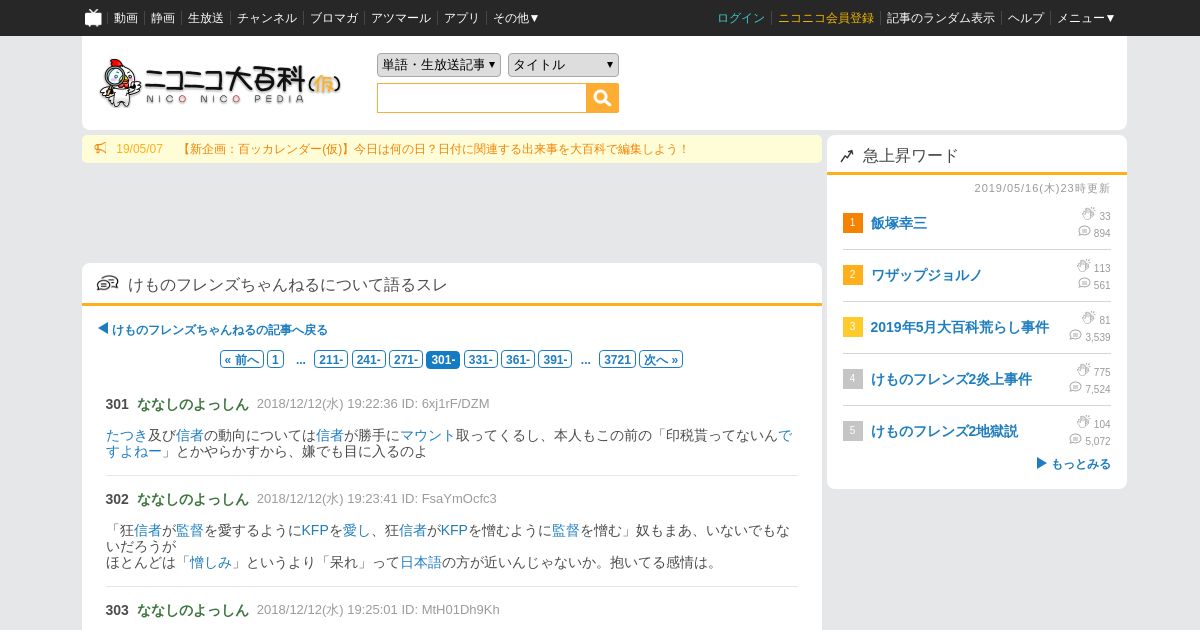The width and height of the screenshot is (1200, 630).
Task: Click the Nico Nico Pedia logo
Action: pyautogui.click(x=221, y=83)
